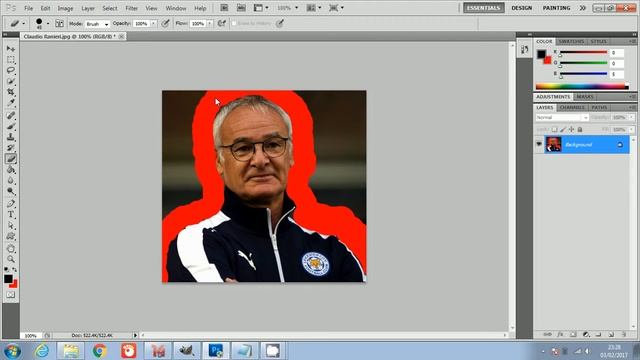Screen dimensions: 640x360
Task: Select the Pen tool
Action: 11,204
